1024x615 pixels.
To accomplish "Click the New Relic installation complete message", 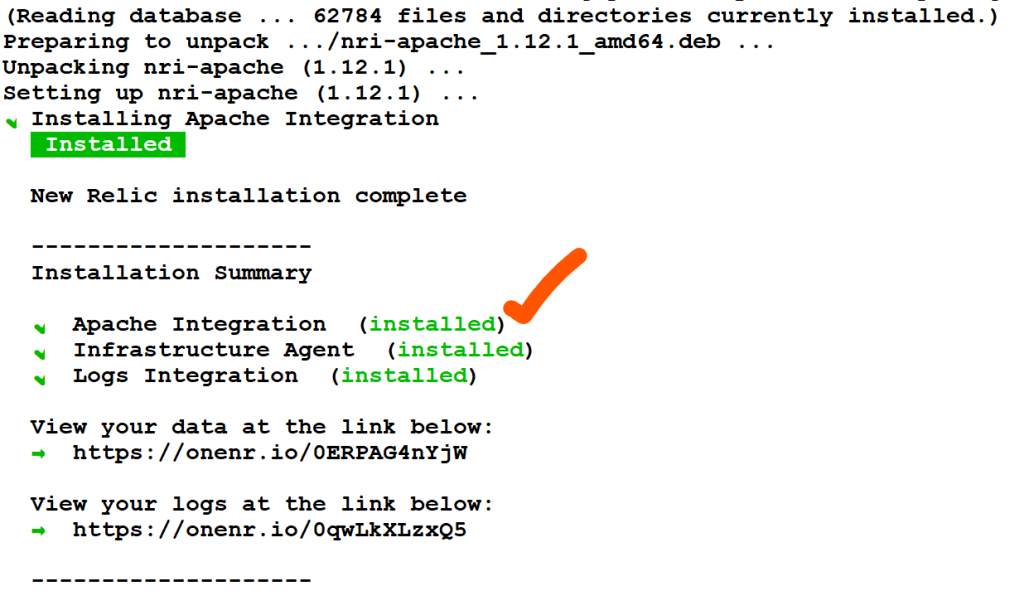I will (x=248, y=196).
